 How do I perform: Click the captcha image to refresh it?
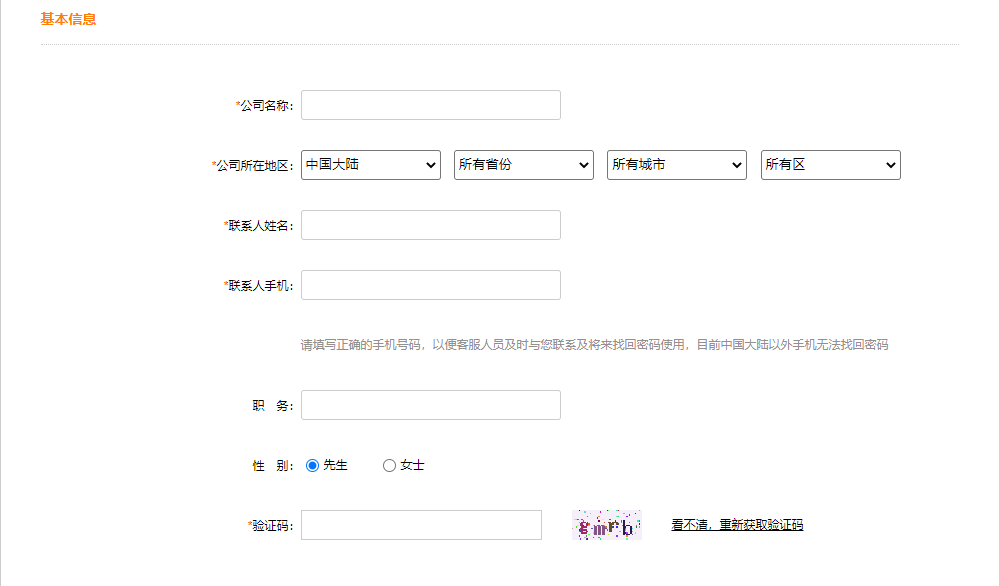[606, 525]
